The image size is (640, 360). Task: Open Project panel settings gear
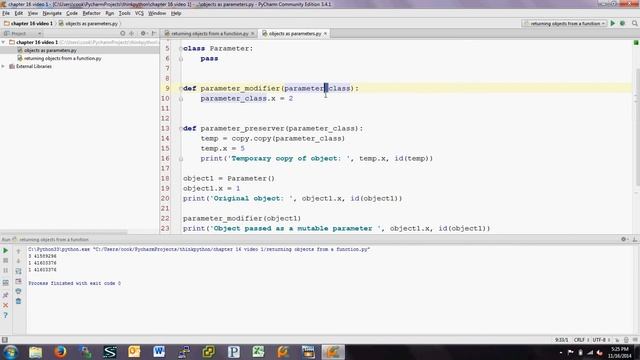tap(143, 33)
